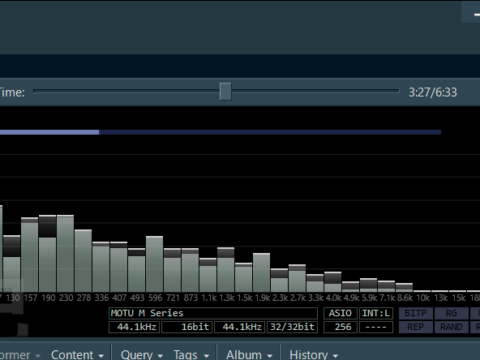Screen dimensions: 480x360
Task: Click the INT:L indicator box
Action: pos(376,313)
